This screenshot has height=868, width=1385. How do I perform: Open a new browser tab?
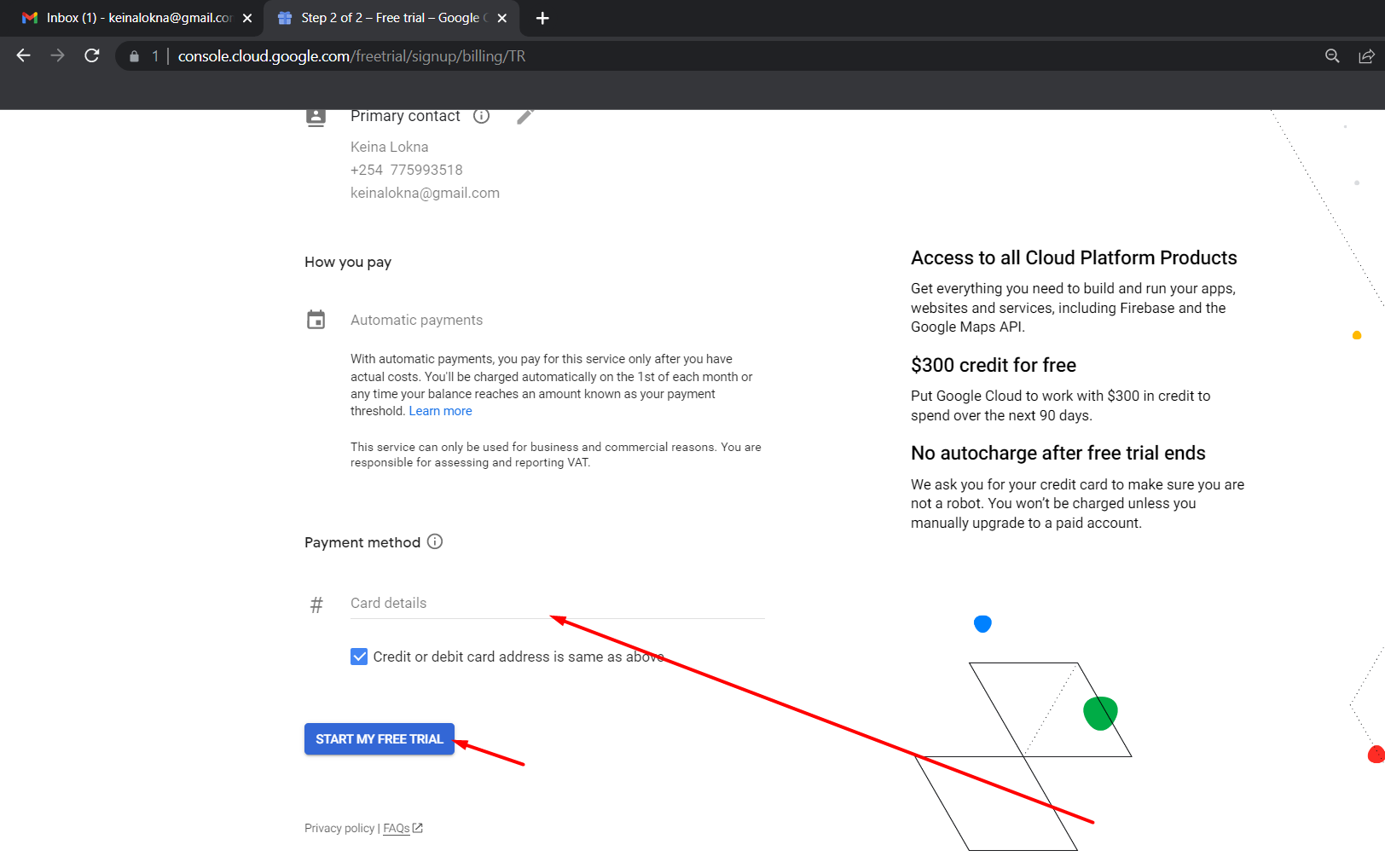point(542,18)
